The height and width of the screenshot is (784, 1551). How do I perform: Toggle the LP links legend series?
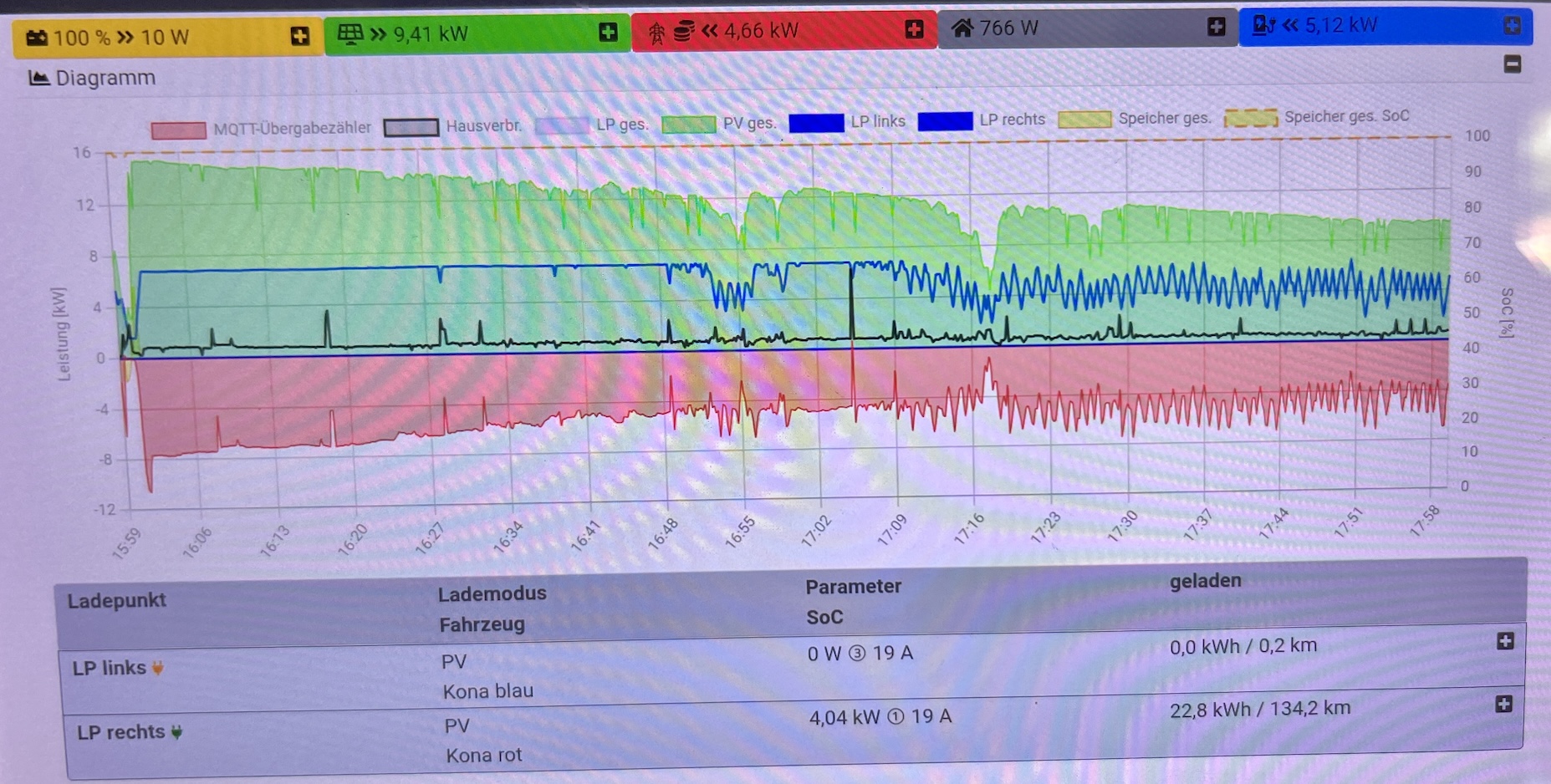pyautogui.click(x=847, y=122)
